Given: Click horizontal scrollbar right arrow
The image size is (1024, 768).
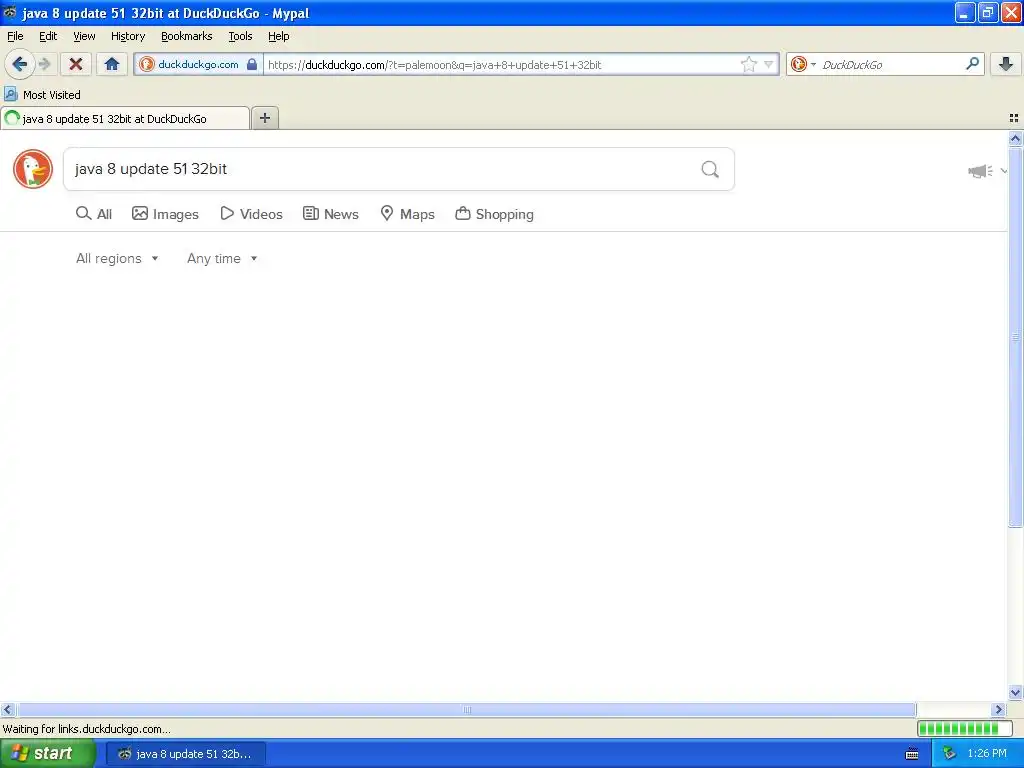Looking at the screenshot, I should pos(998,709).
